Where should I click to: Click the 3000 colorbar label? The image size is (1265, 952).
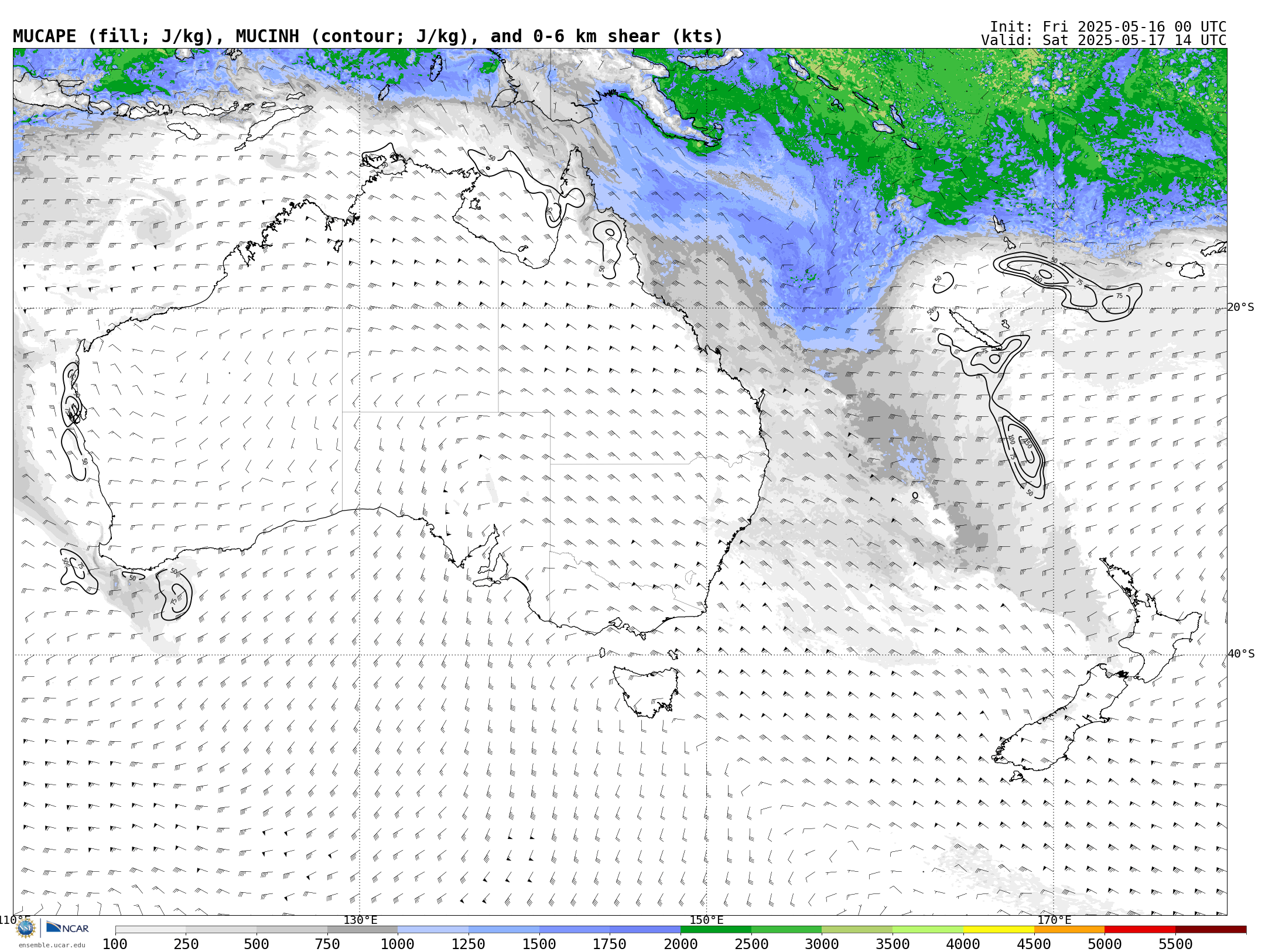tap(822, 944)
